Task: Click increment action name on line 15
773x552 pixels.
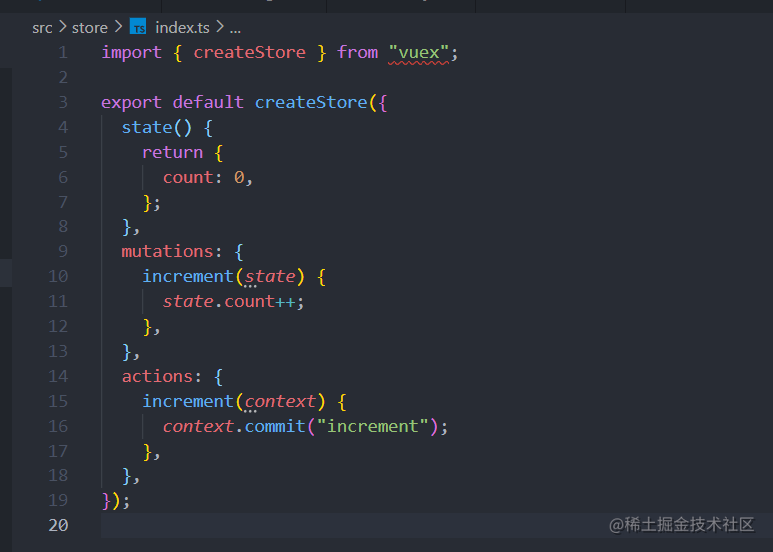Action: (188, 401)
